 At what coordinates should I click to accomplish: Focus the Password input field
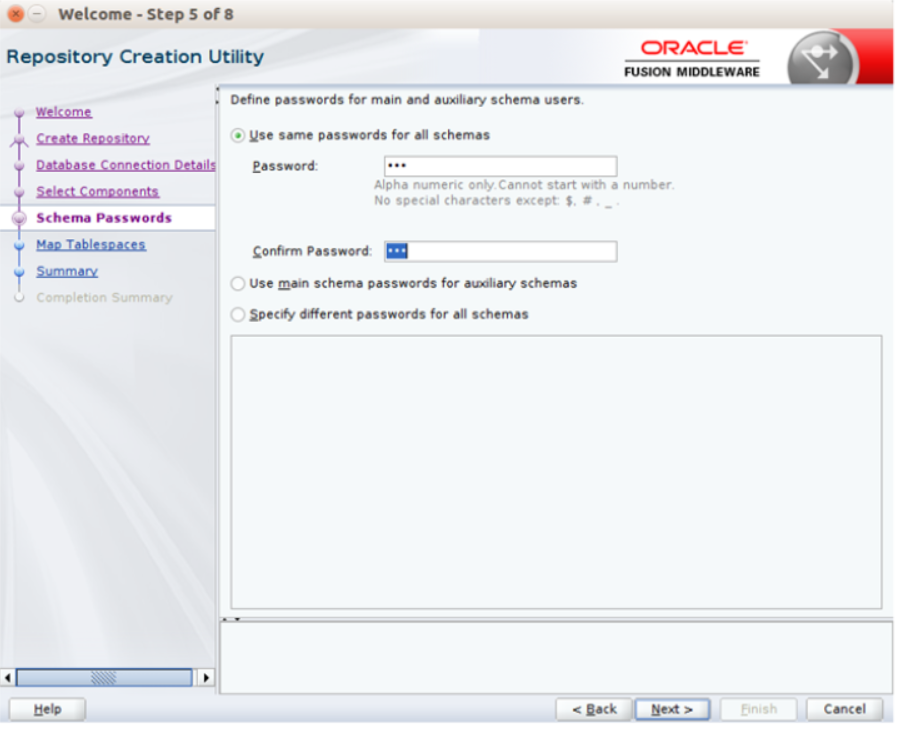[x=501, y=166]
